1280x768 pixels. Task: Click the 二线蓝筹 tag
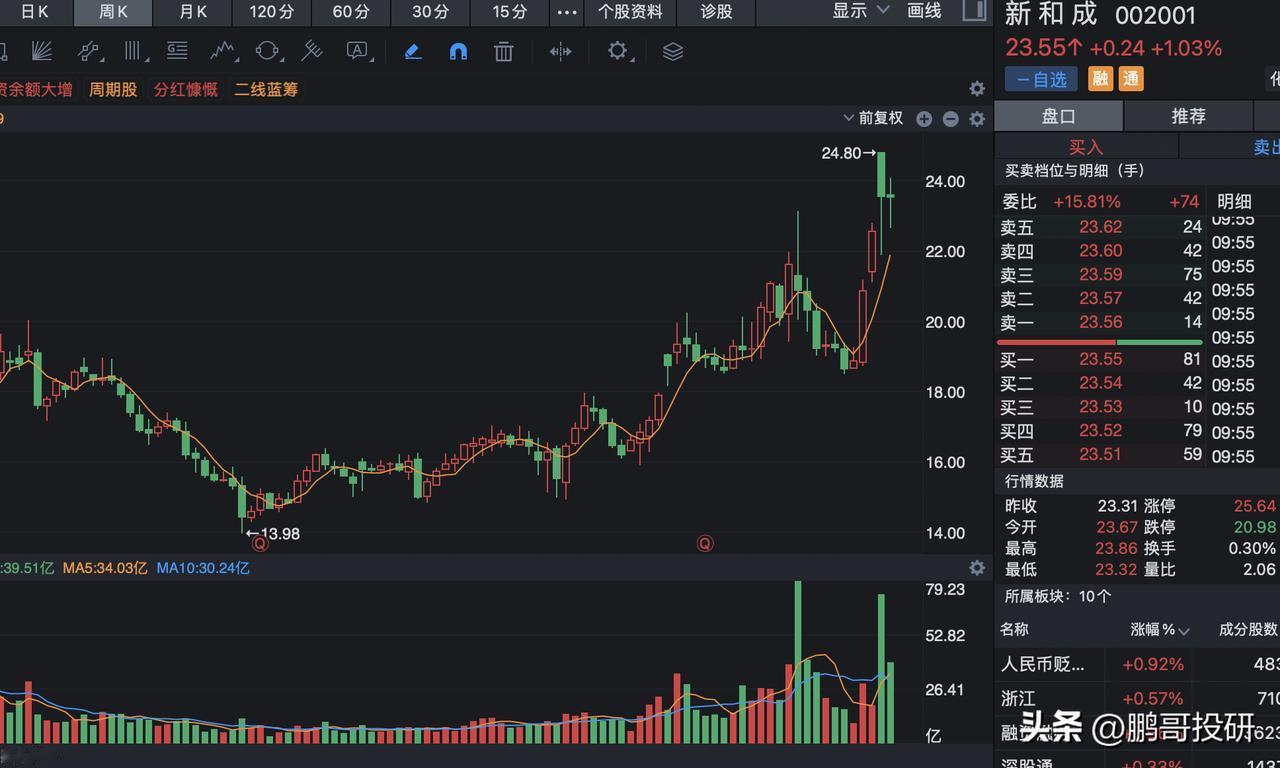coord(266,89)
